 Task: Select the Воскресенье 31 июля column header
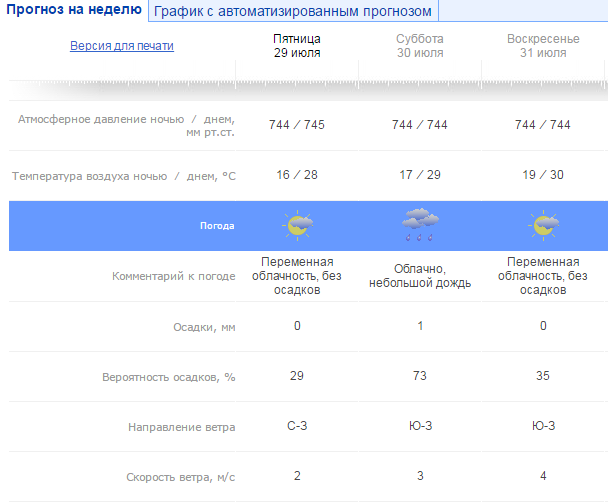pyautogui.click(x=543, y=46)
